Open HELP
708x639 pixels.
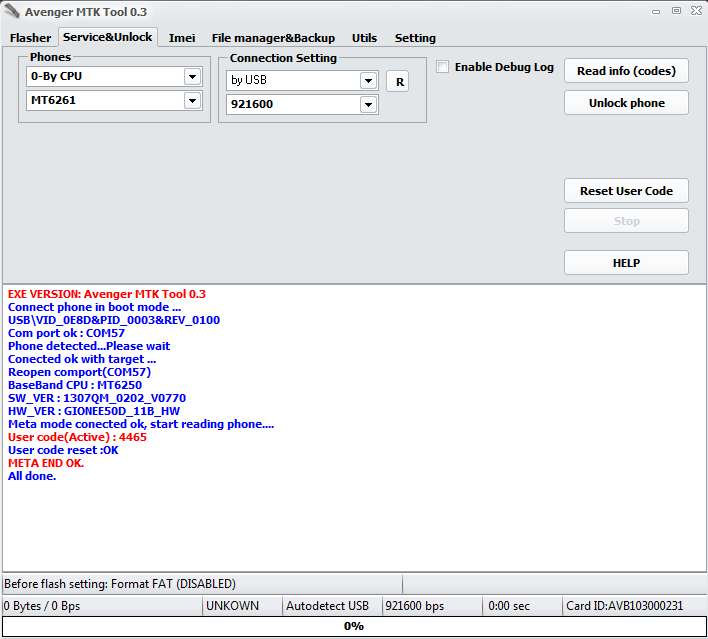[x=626, y=263]
